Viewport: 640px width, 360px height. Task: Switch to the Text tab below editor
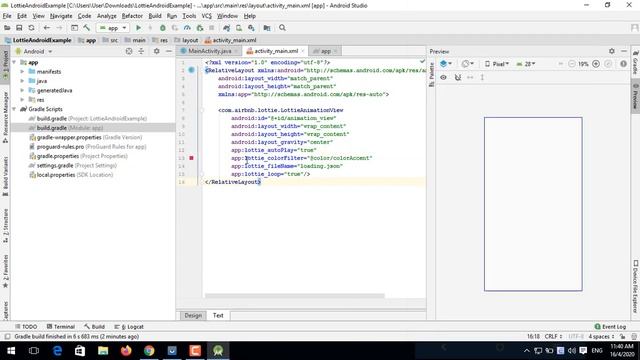[x=218, y=316]
